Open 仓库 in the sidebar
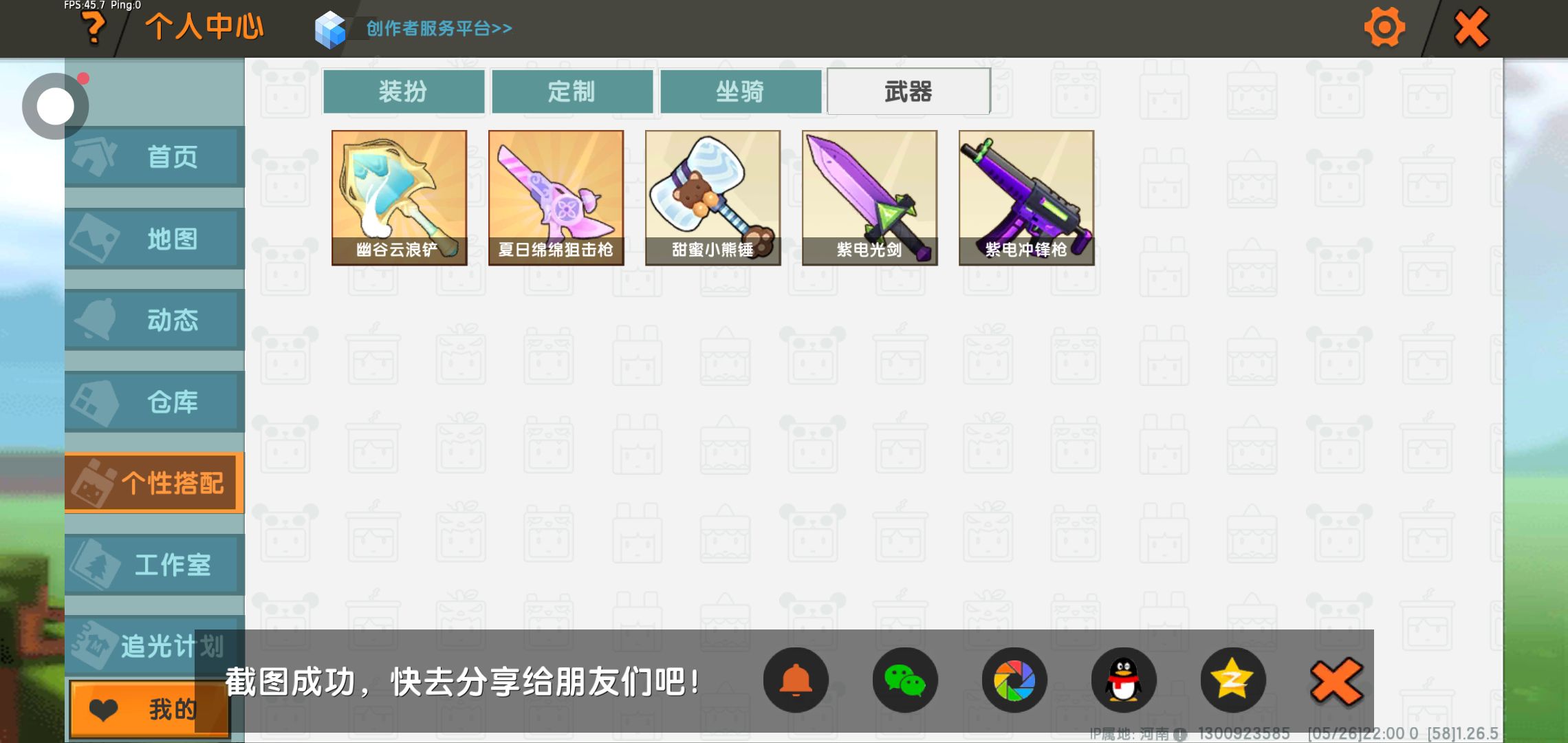The image size is (1568, 743). point(155,402)
